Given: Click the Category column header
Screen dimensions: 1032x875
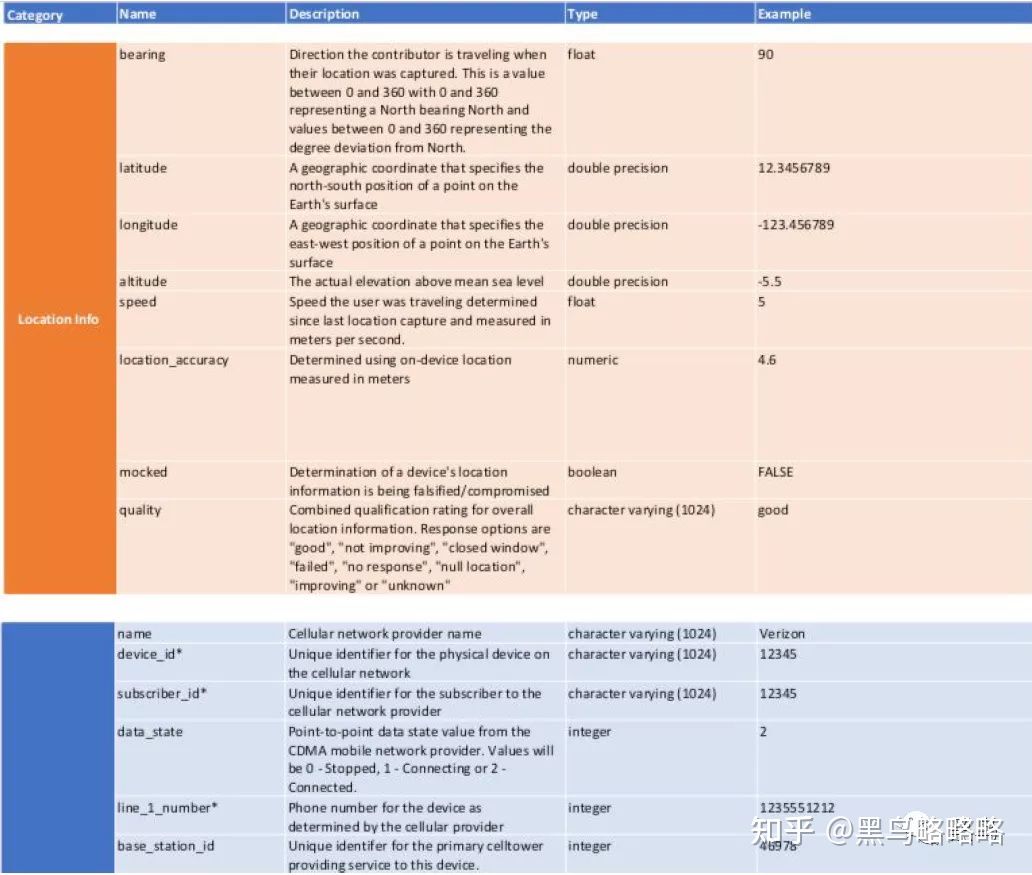Looking at the screenshot, I should [35, 14].
